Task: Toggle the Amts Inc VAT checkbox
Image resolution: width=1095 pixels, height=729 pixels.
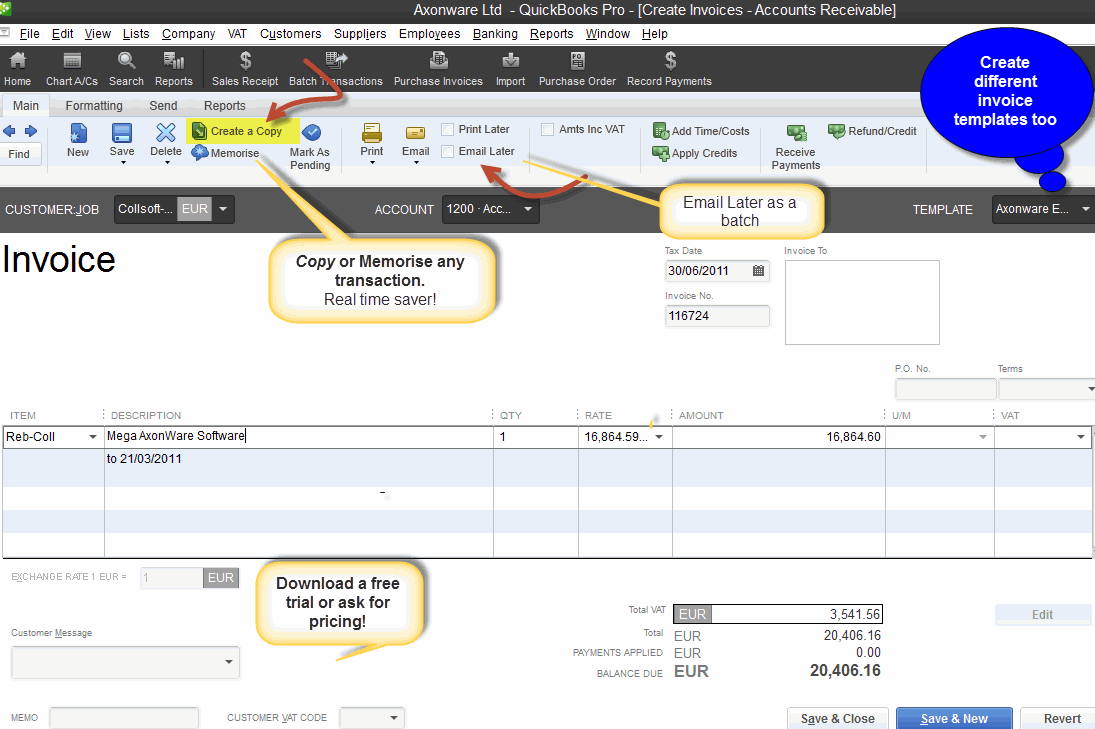Action: (x=548, y=129)
